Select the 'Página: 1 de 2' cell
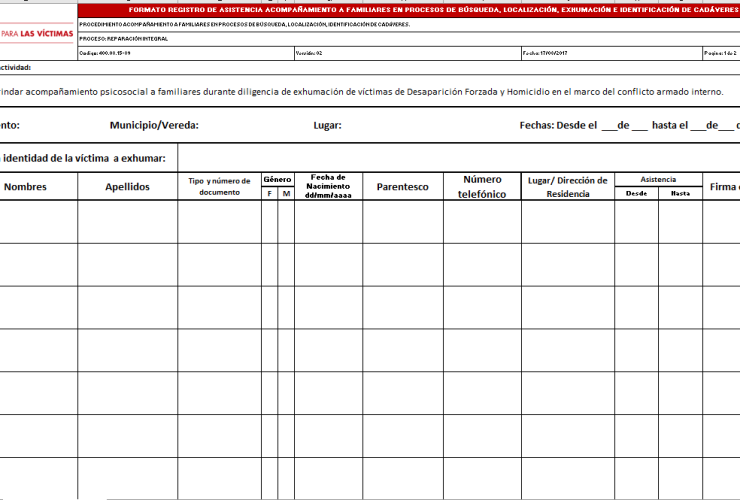The image size is (740, 500). [721, 53]
